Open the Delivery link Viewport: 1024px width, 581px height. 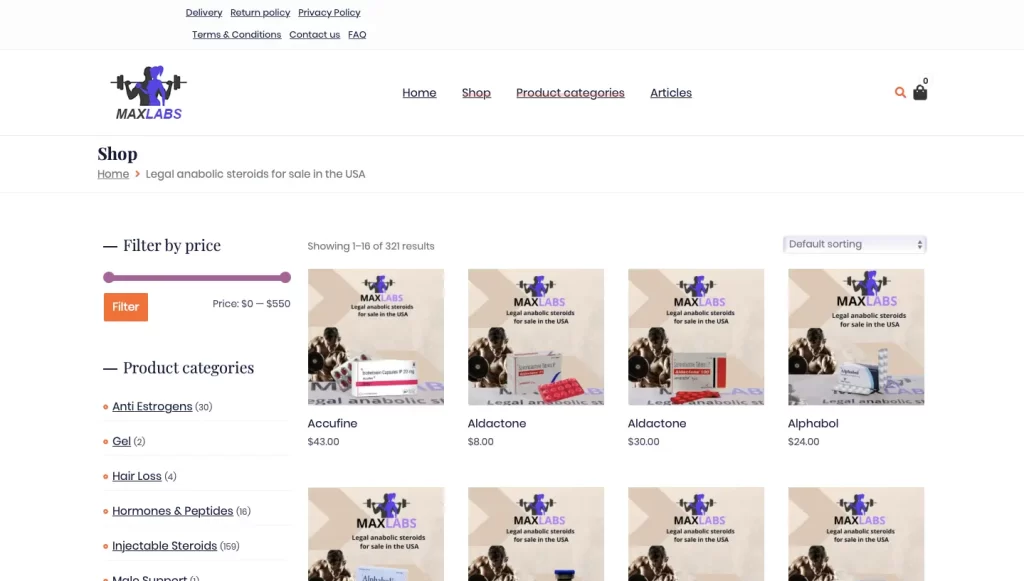204,12
